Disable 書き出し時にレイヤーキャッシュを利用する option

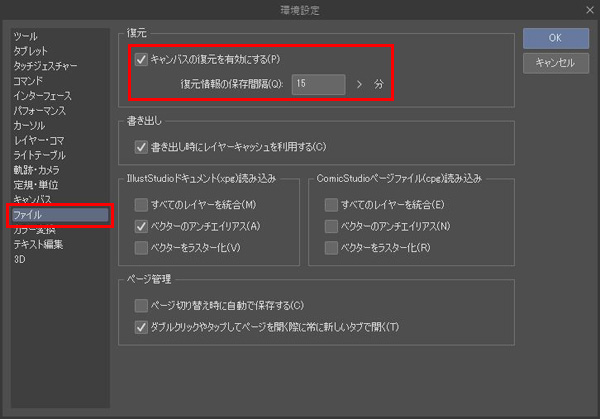tap(141, 147)
